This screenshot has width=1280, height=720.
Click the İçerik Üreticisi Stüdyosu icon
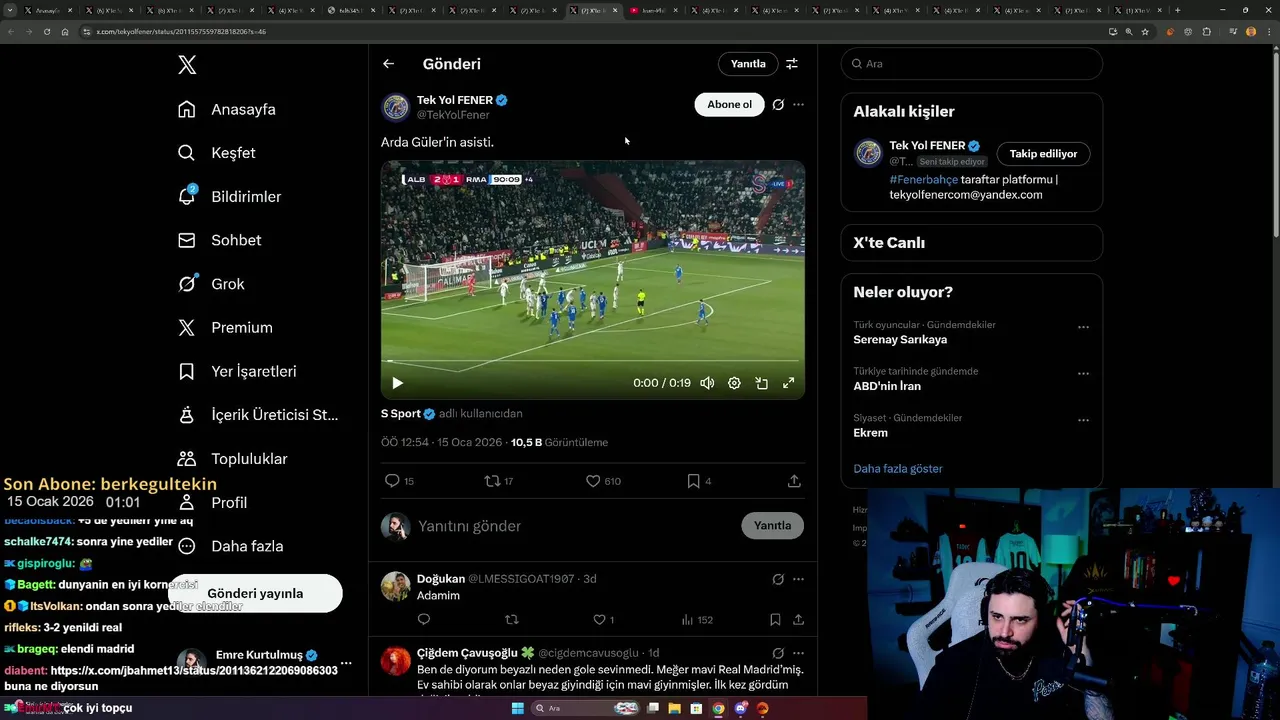pyautogui.click(x=187, y=415)
